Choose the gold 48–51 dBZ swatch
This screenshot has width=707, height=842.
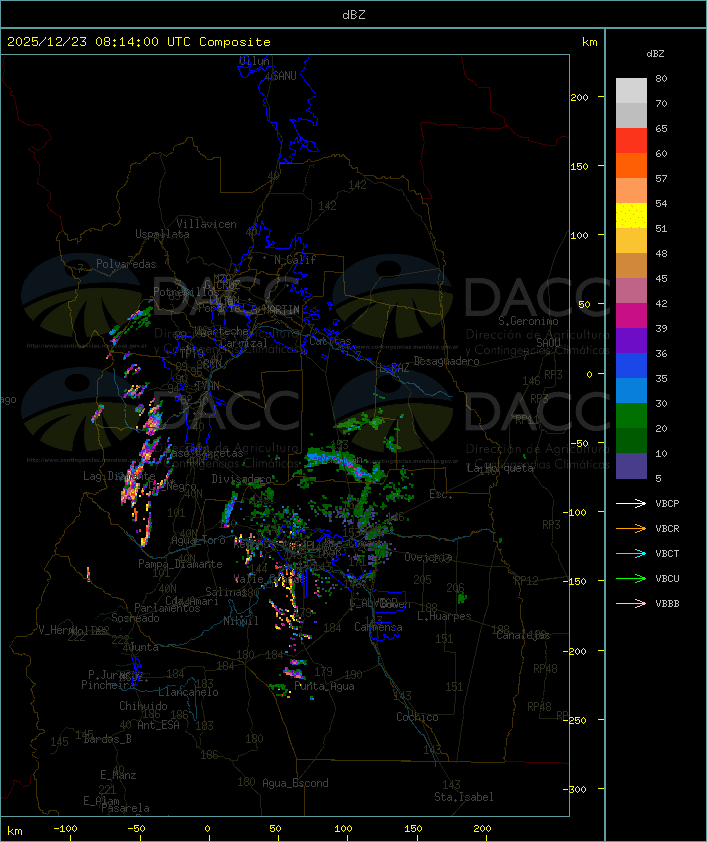point(631,241)
